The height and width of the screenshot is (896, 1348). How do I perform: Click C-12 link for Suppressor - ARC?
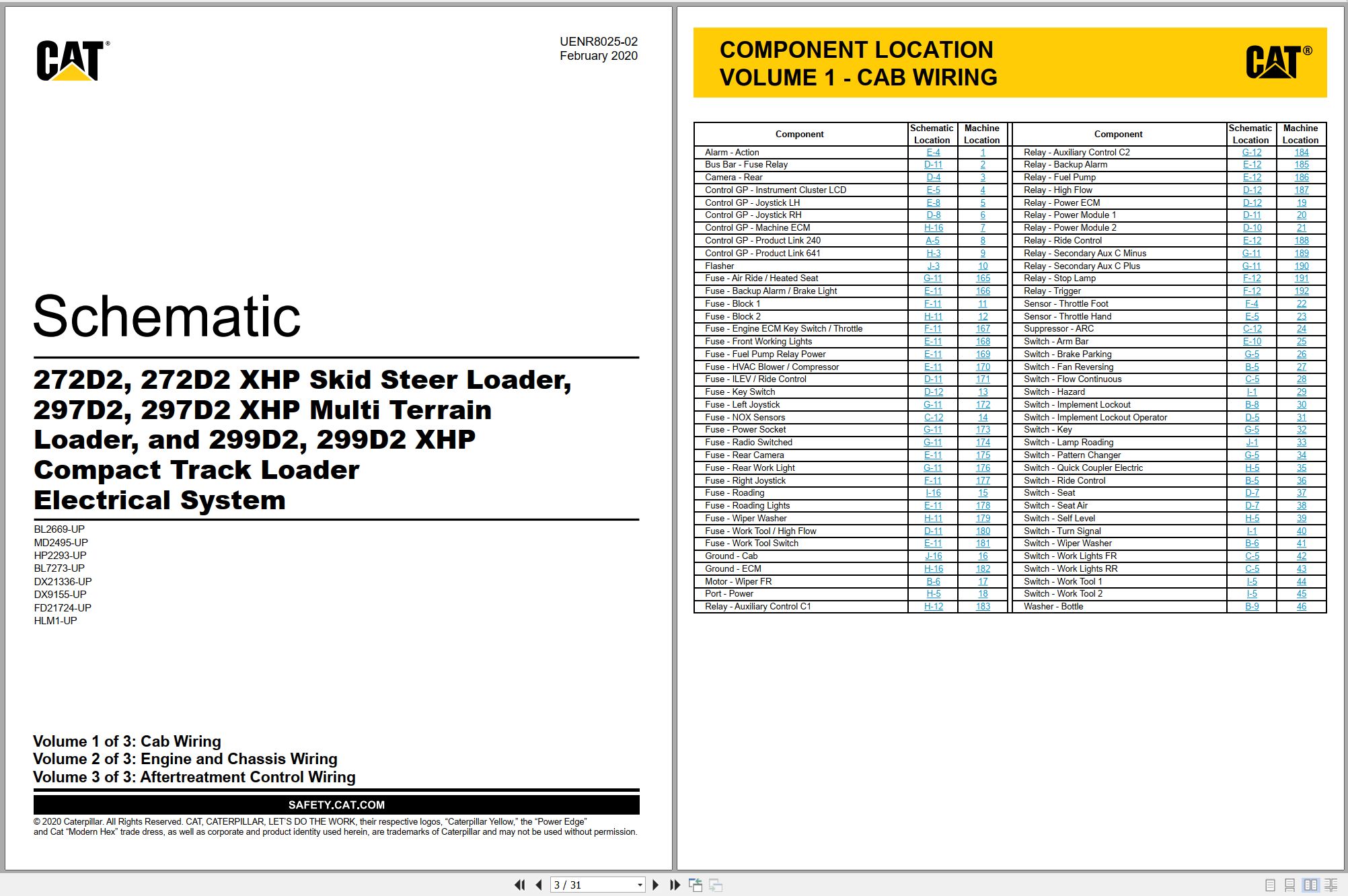coord(1252,329)
